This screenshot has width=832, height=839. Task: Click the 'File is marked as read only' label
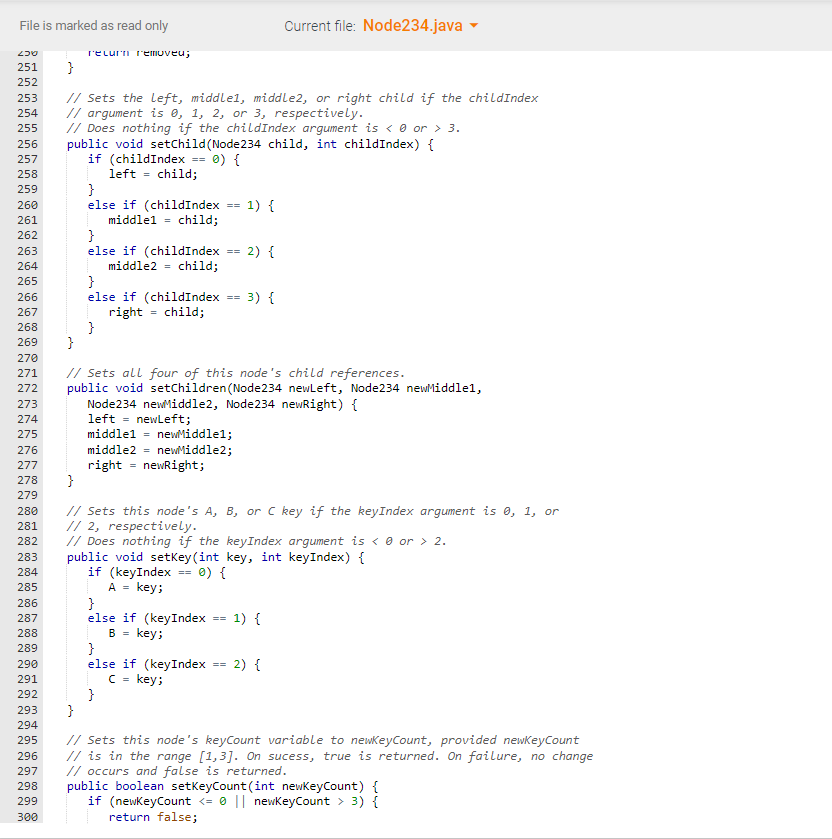(x=93, y=26)
